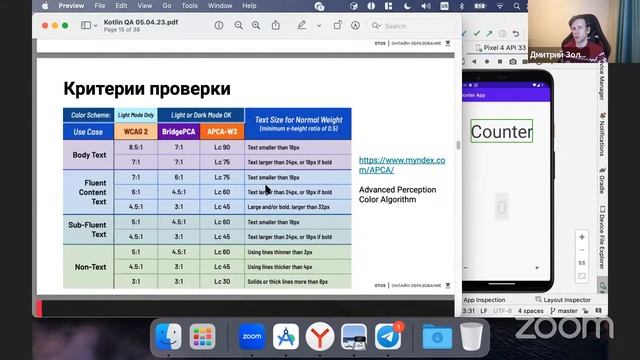Open the Device File Explorer panel
Image resolution: width=640 pixels, height=360 pixels.
pyautogui.click(x=602, y=237)
